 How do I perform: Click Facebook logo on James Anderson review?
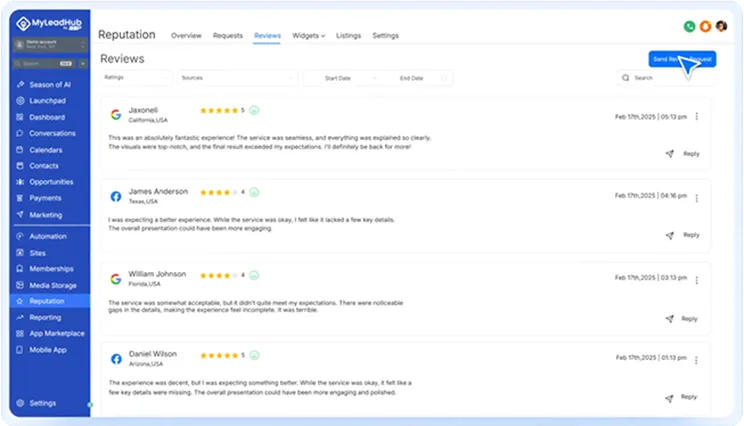click(116, 196)
